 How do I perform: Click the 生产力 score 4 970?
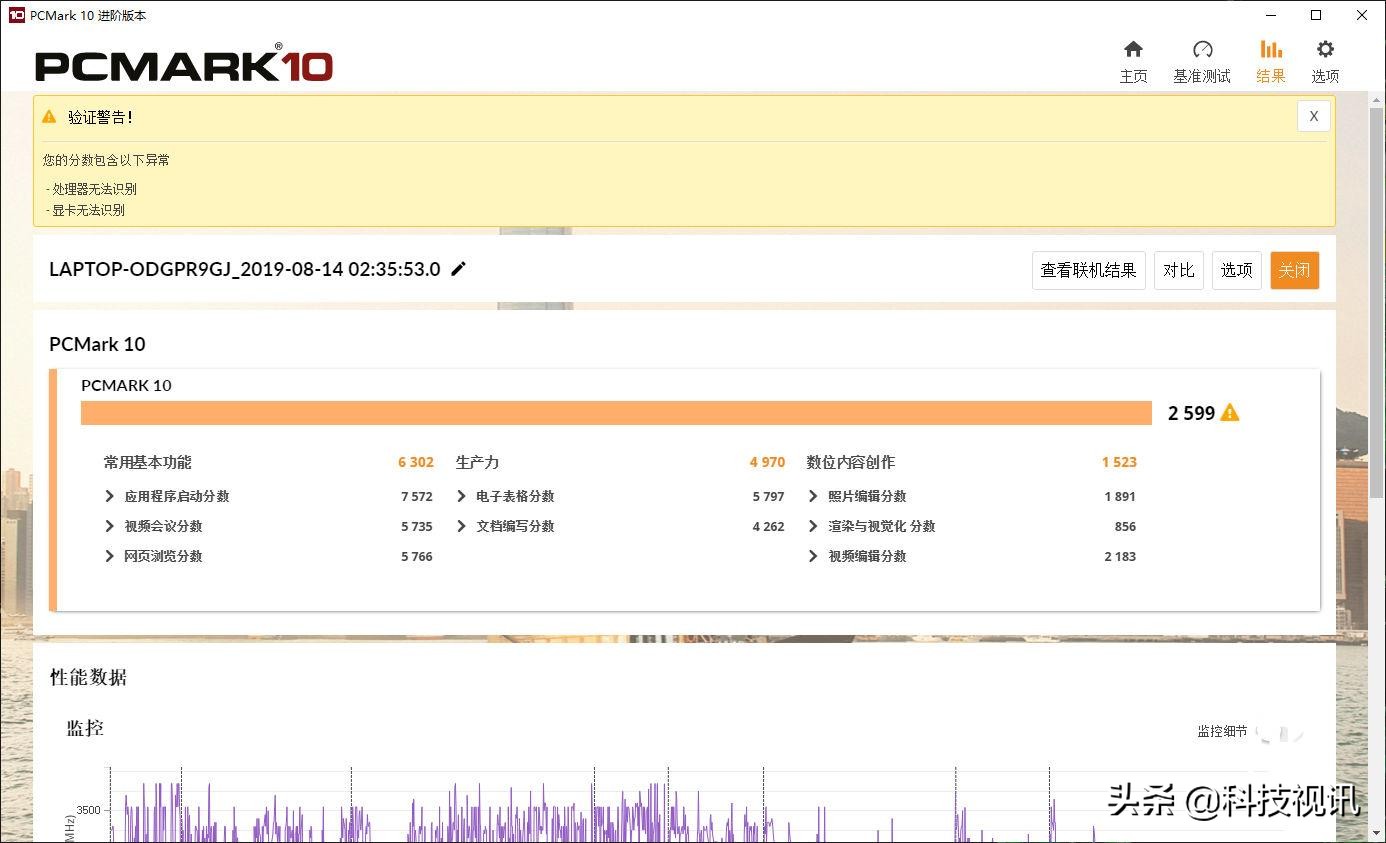click(x=767, y=462)
